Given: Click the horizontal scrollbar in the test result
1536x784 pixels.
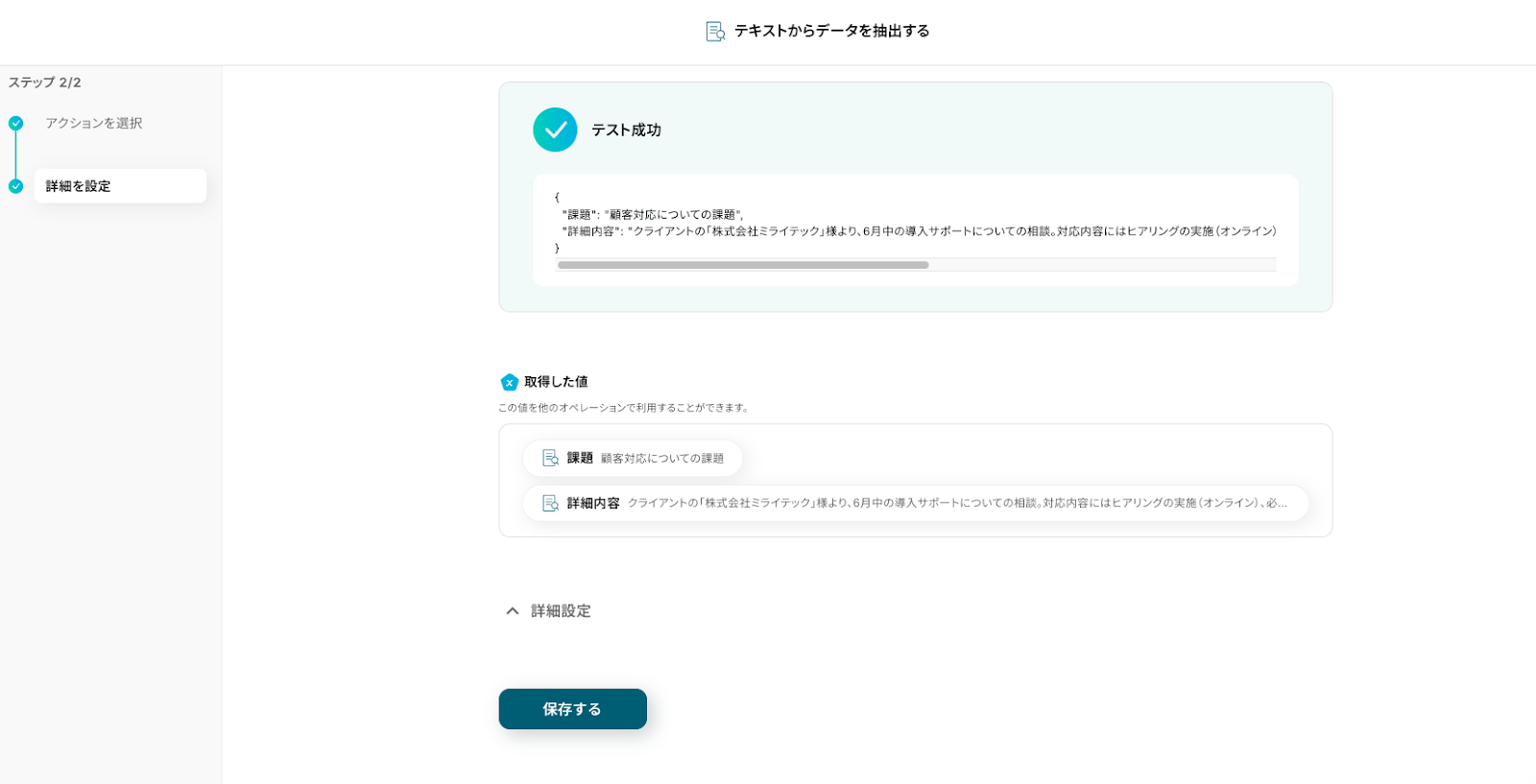Looking at the screenshot, I should 743,265.
